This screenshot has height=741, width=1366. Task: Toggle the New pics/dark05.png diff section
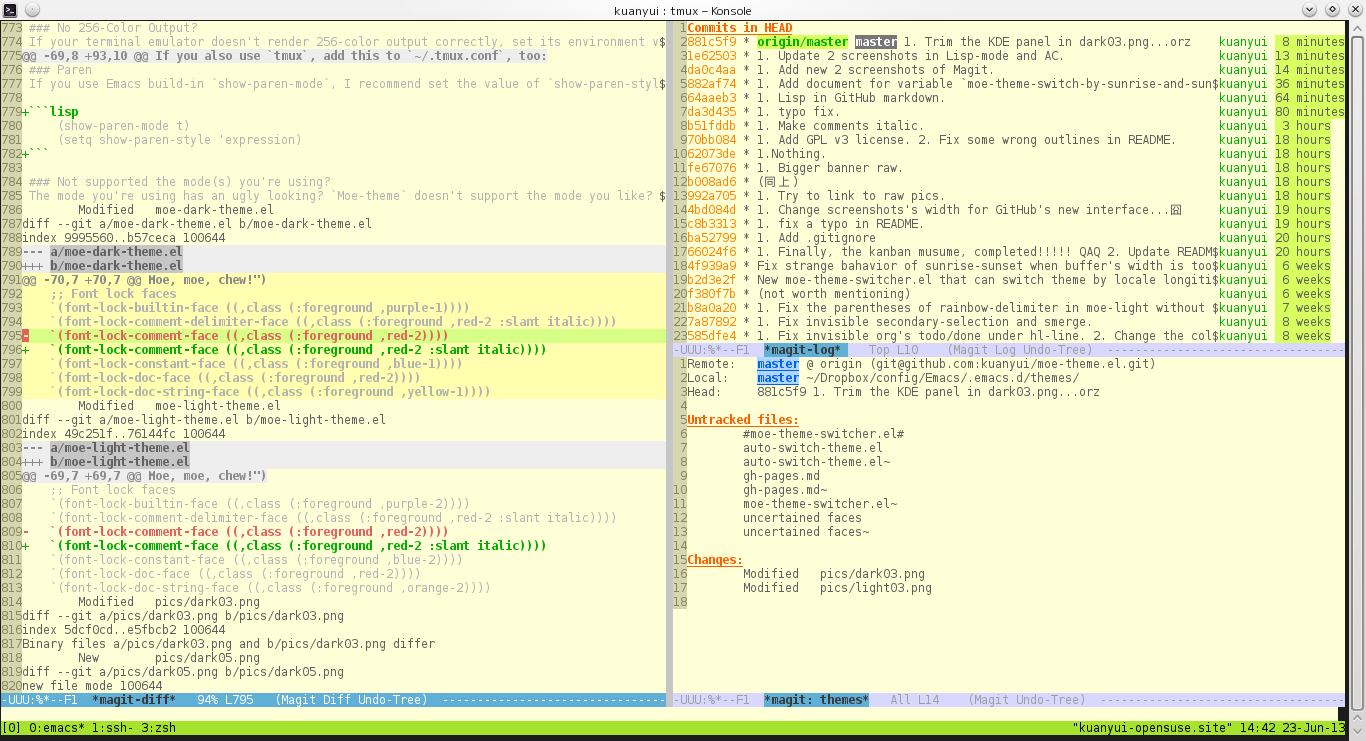[x=169, y=658]
